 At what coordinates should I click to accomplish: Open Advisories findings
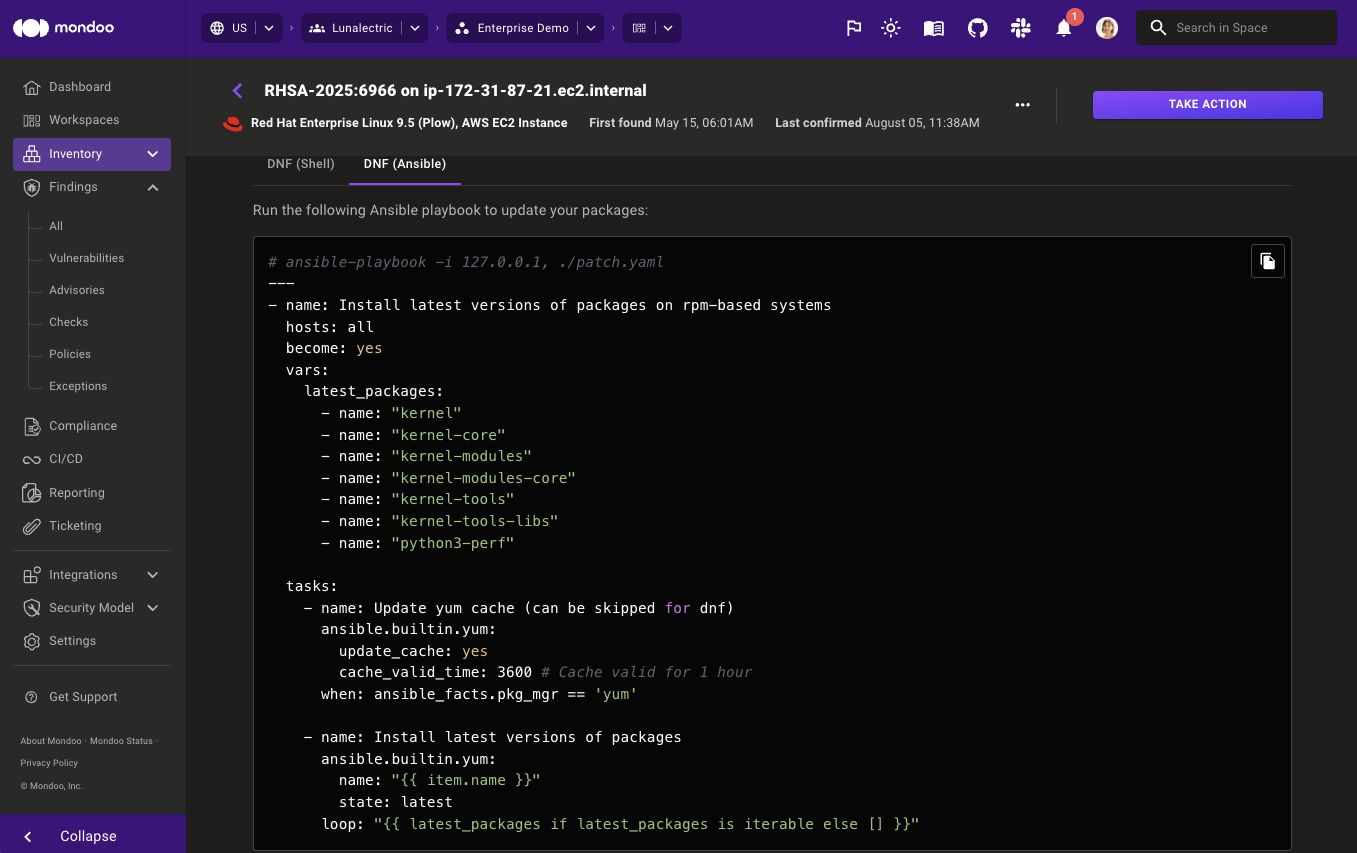click(77, 290)
